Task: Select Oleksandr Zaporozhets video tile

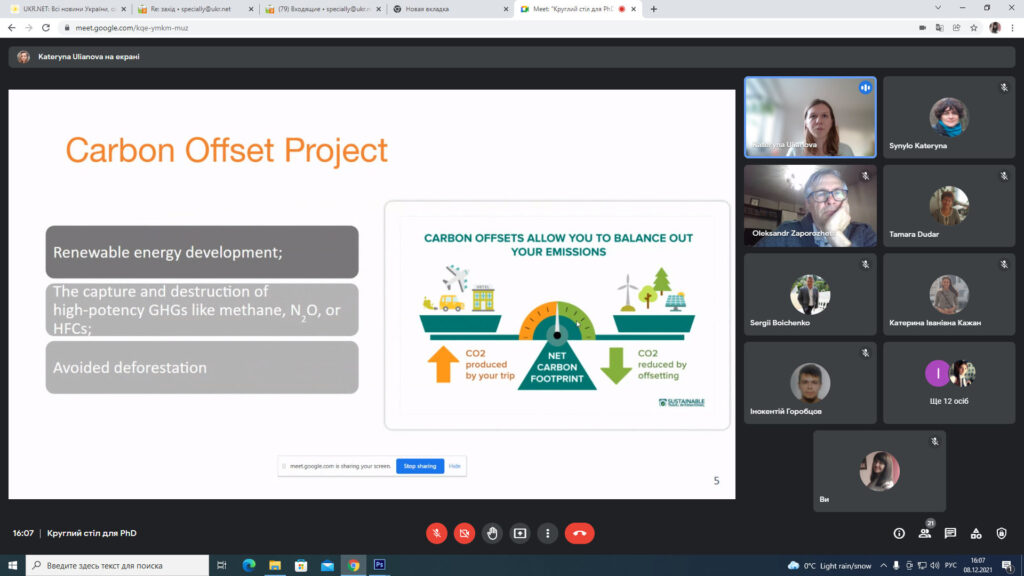Action: click(810, 205)
